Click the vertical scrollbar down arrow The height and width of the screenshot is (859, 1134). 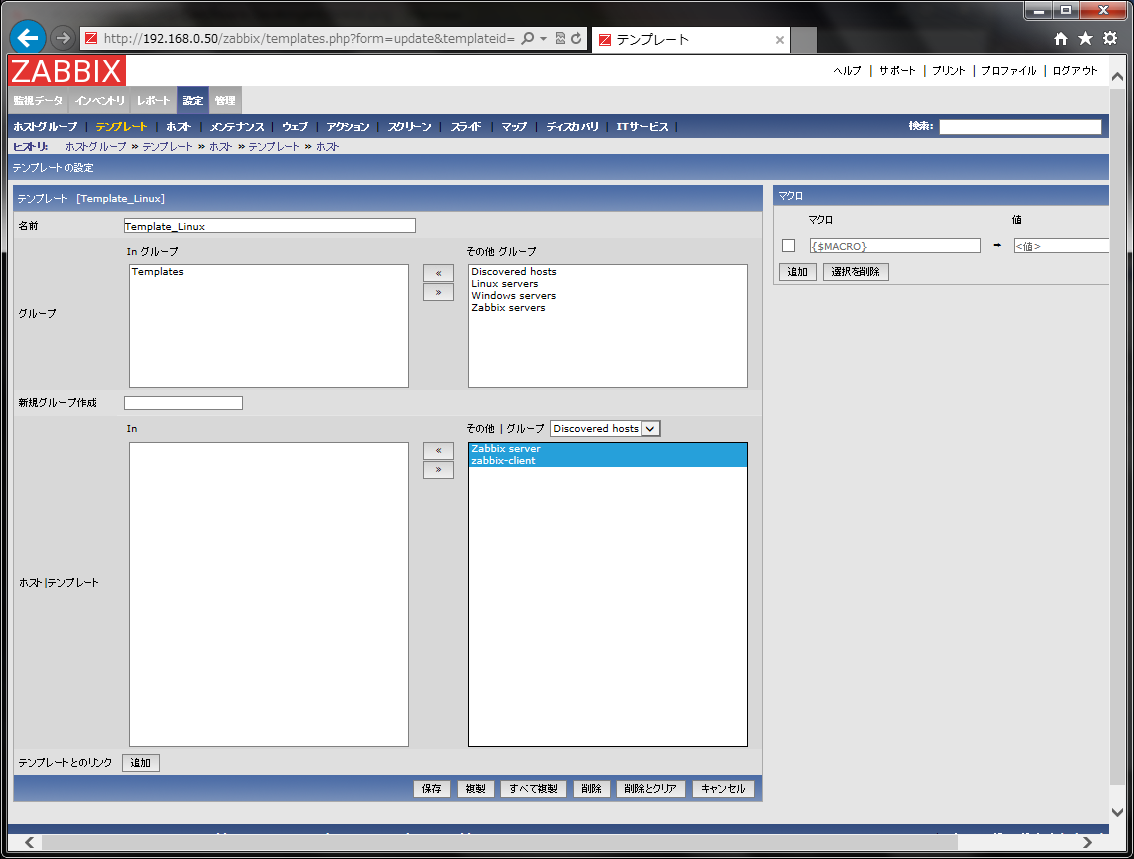pyautogui.click(x=1117, y=812)
